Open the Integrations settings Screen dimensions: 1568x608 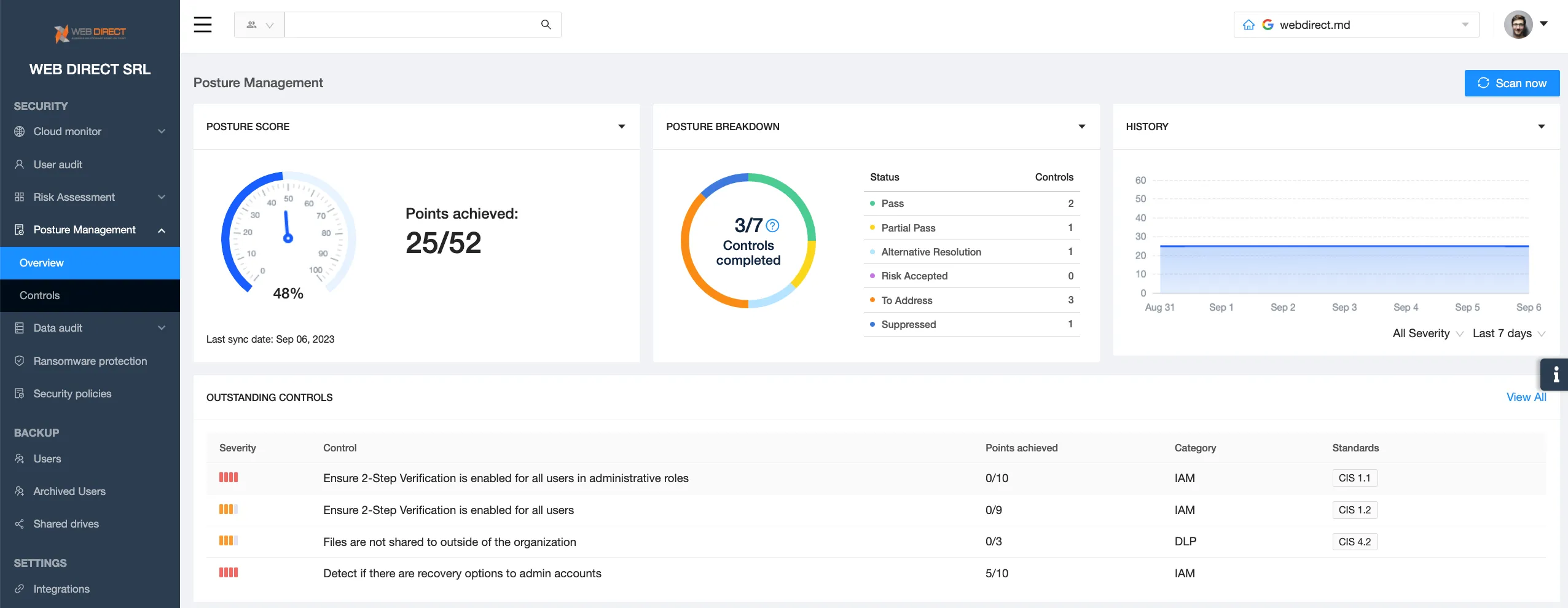point(61,588)
